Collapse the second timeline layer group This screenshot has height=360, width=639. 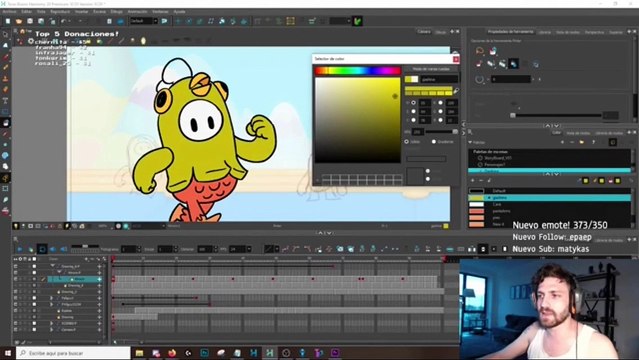point(59,272)
